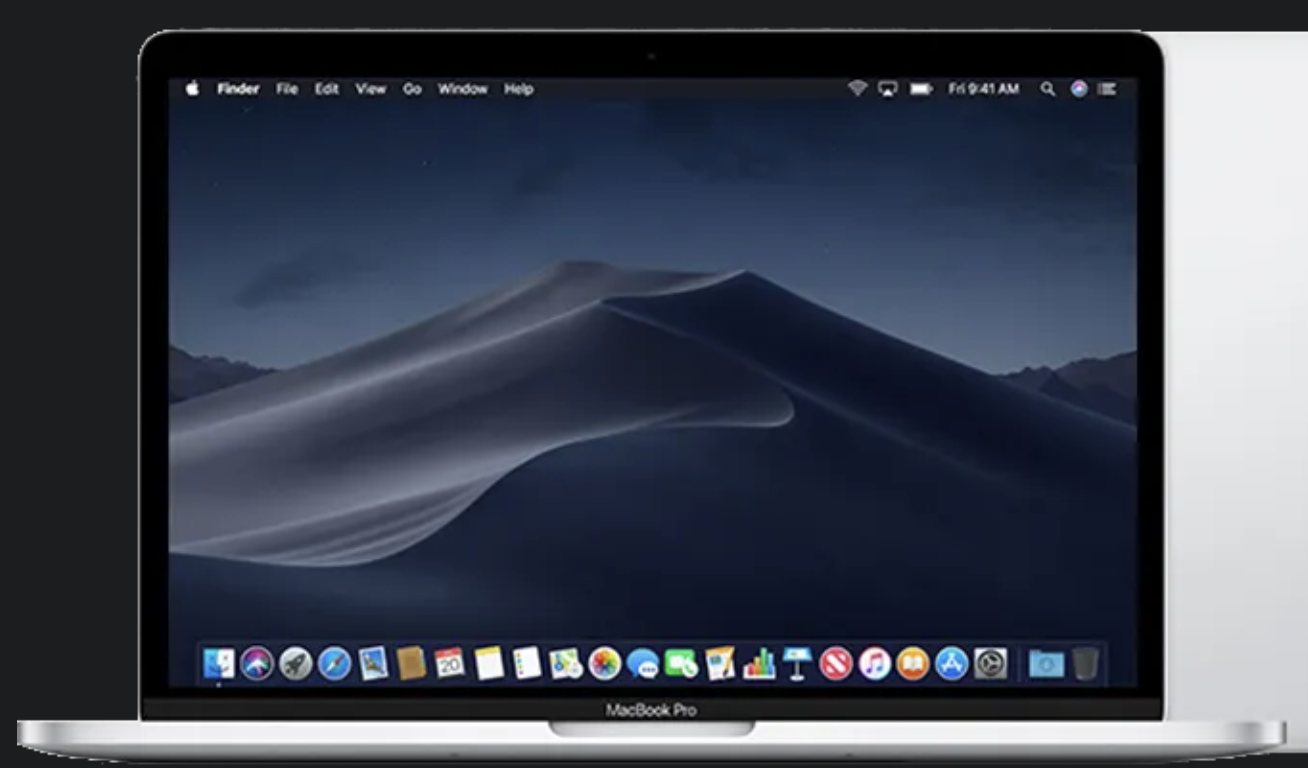Open the Window menu
1308x768 pixels.
pyautogui.click(x=462, y=89)
